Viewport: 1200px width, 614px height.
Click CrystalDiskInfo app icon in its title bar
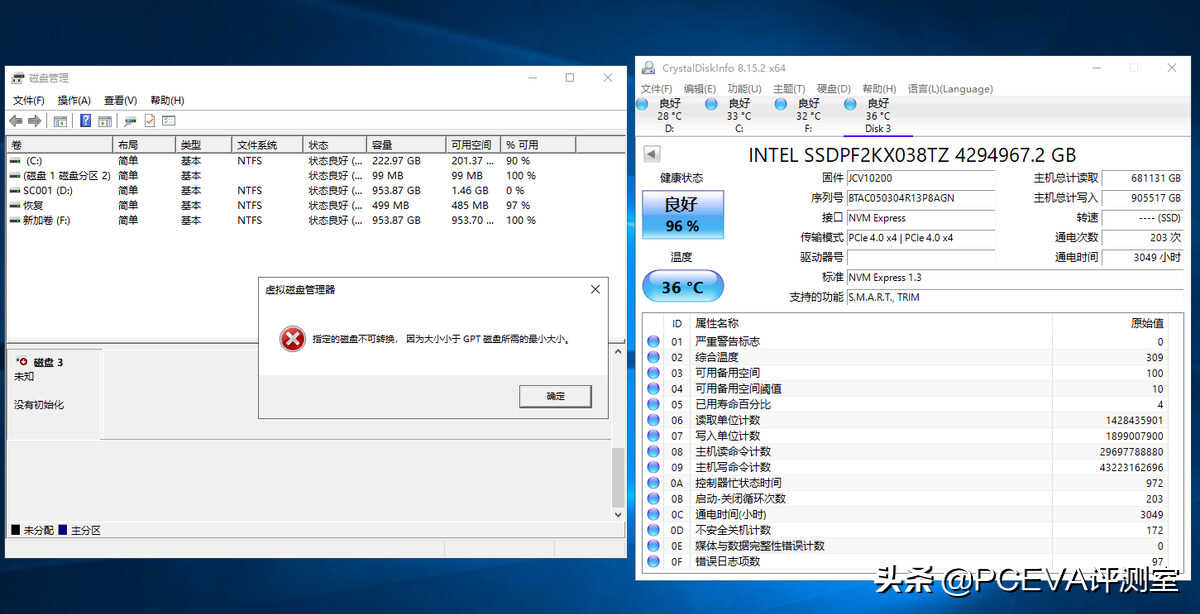[649, 68]
